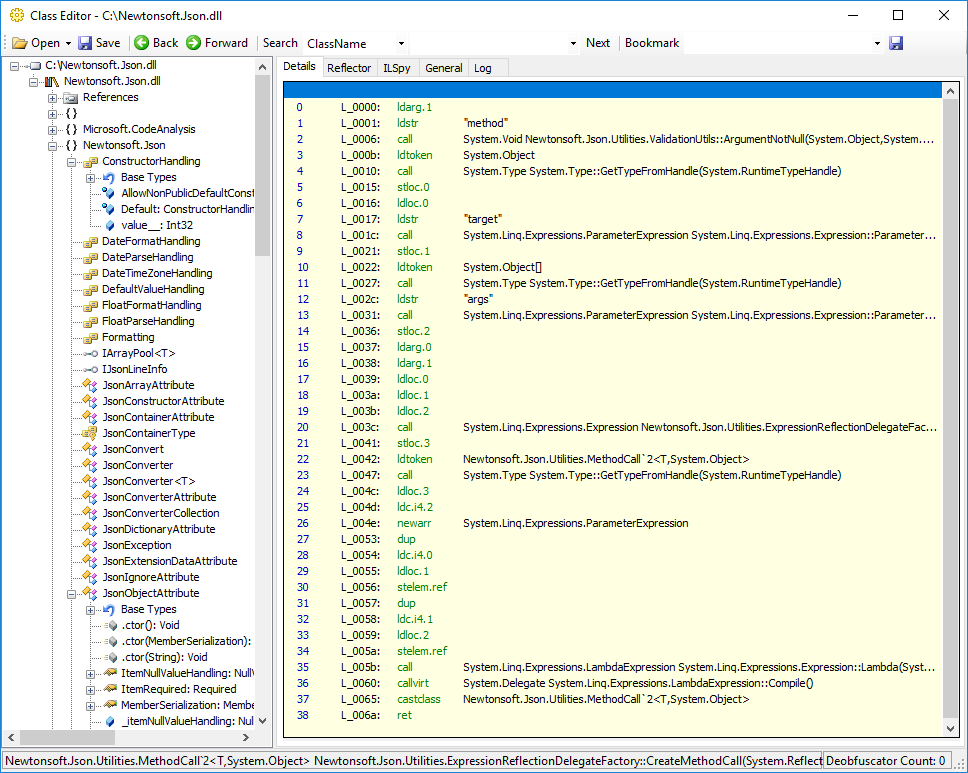Select the .ctor(): Void method item
The height and width of the screenshot is (773, 968).
point(150,625)
